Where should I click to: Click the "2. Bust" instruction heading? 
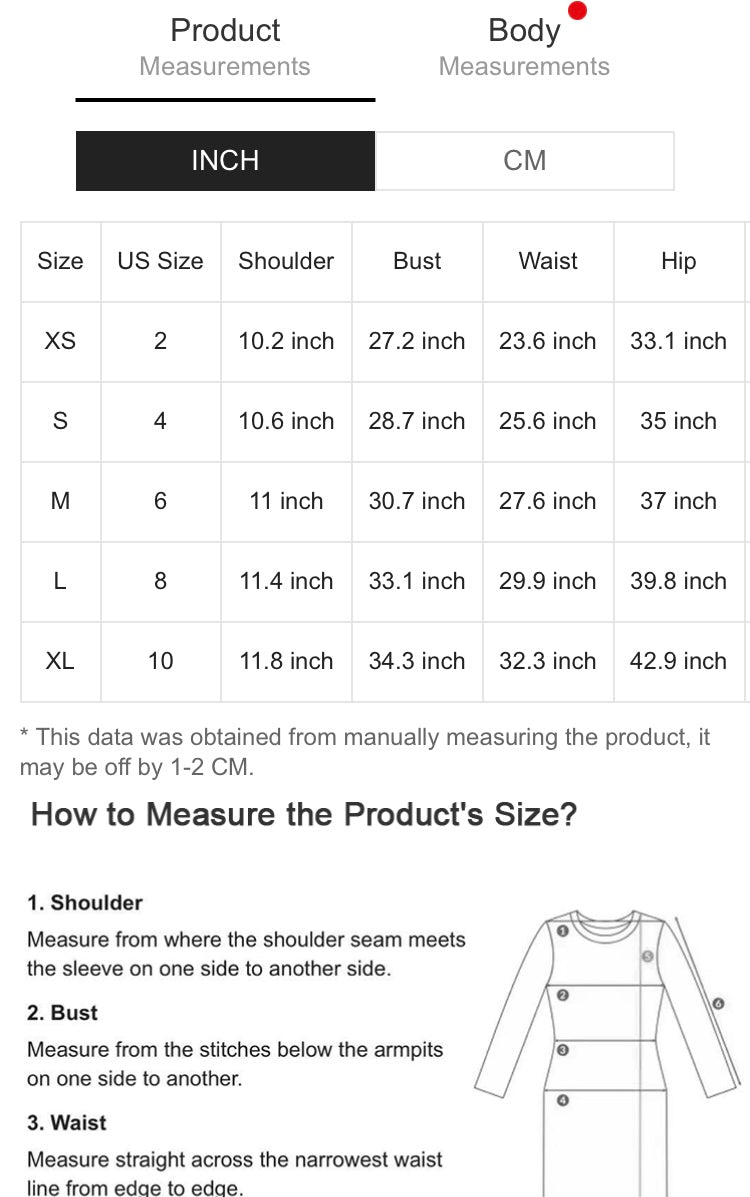(x=62, y=1013)
